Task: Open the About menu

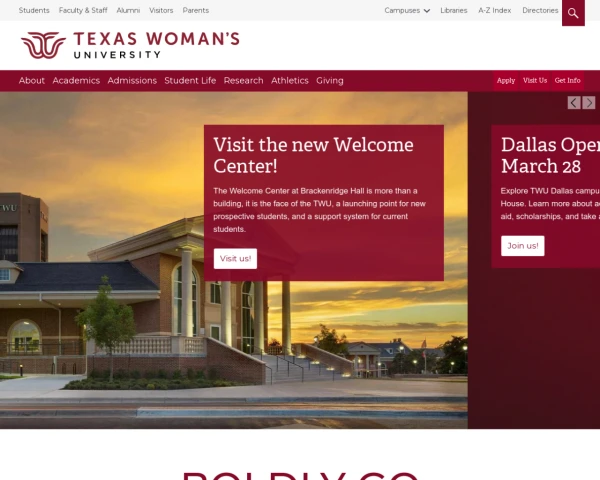Action: coord(32,80)
